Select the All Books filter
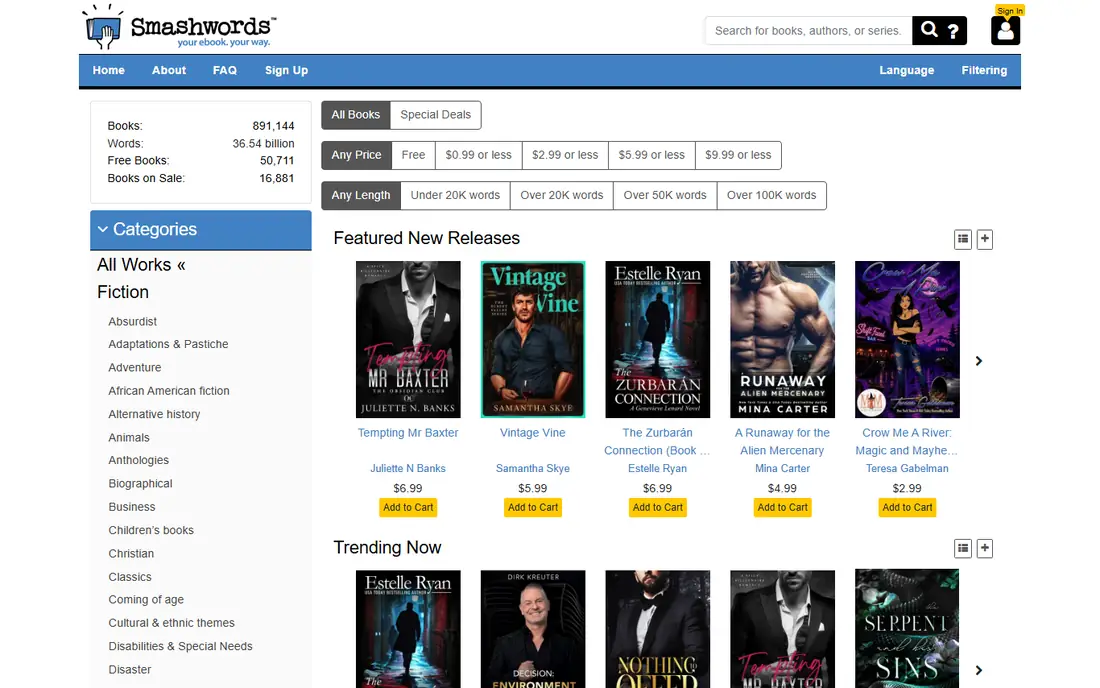 [x=356, y=115]
